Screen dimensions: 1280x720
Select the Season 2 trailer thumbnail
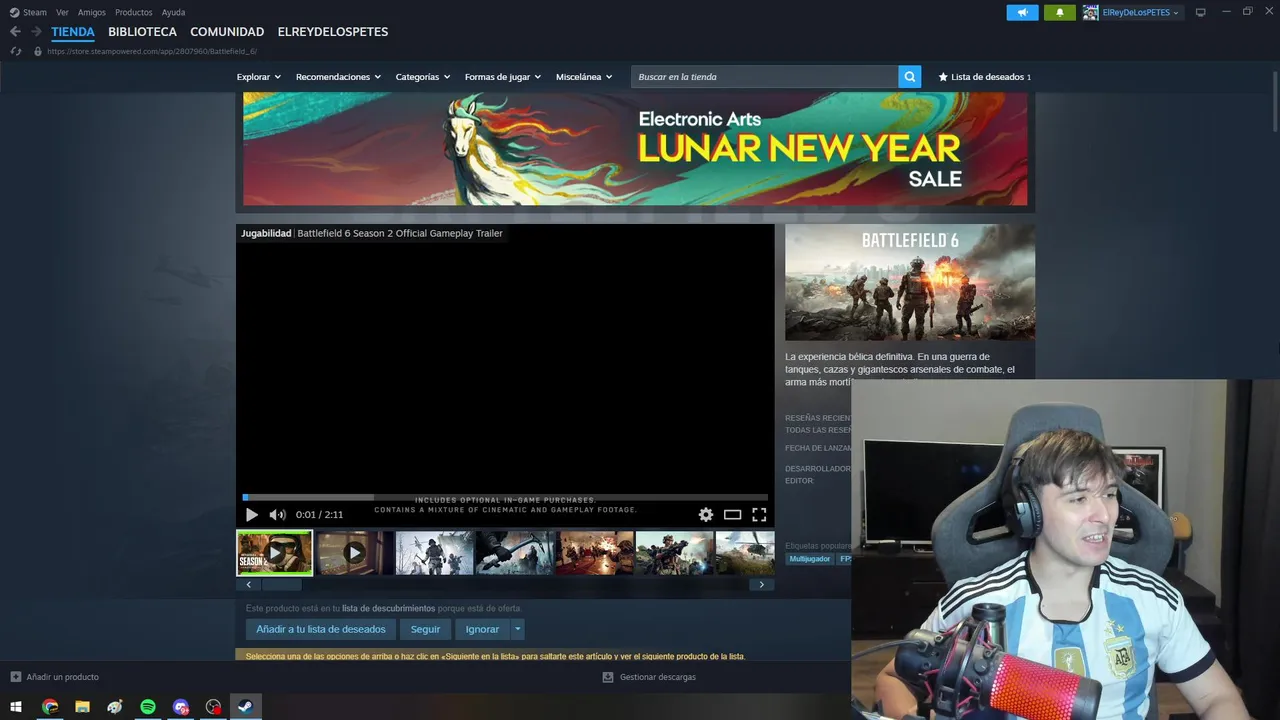[274, 553]
